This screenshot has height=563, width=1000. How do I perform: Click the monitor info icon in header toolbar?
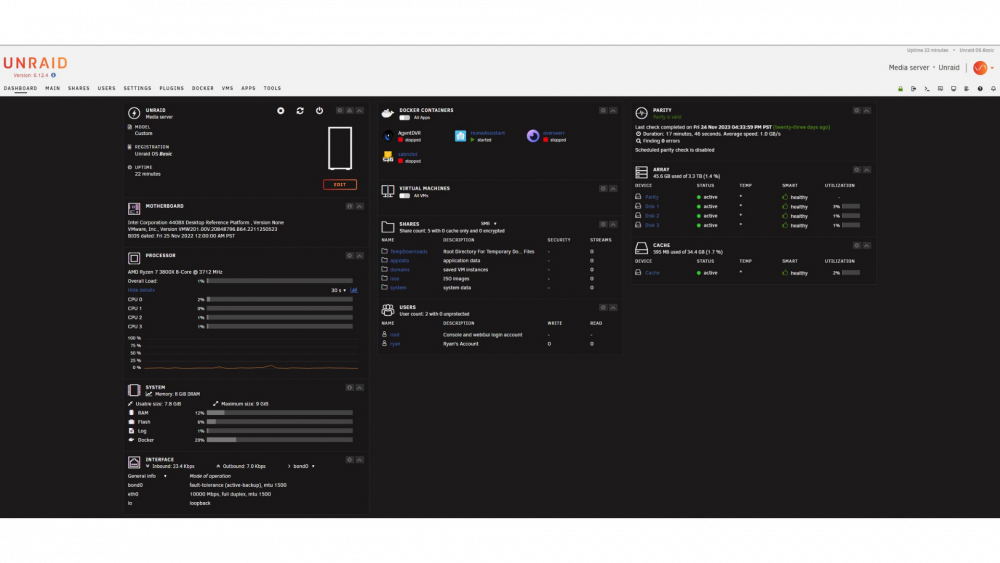point(953,89)
